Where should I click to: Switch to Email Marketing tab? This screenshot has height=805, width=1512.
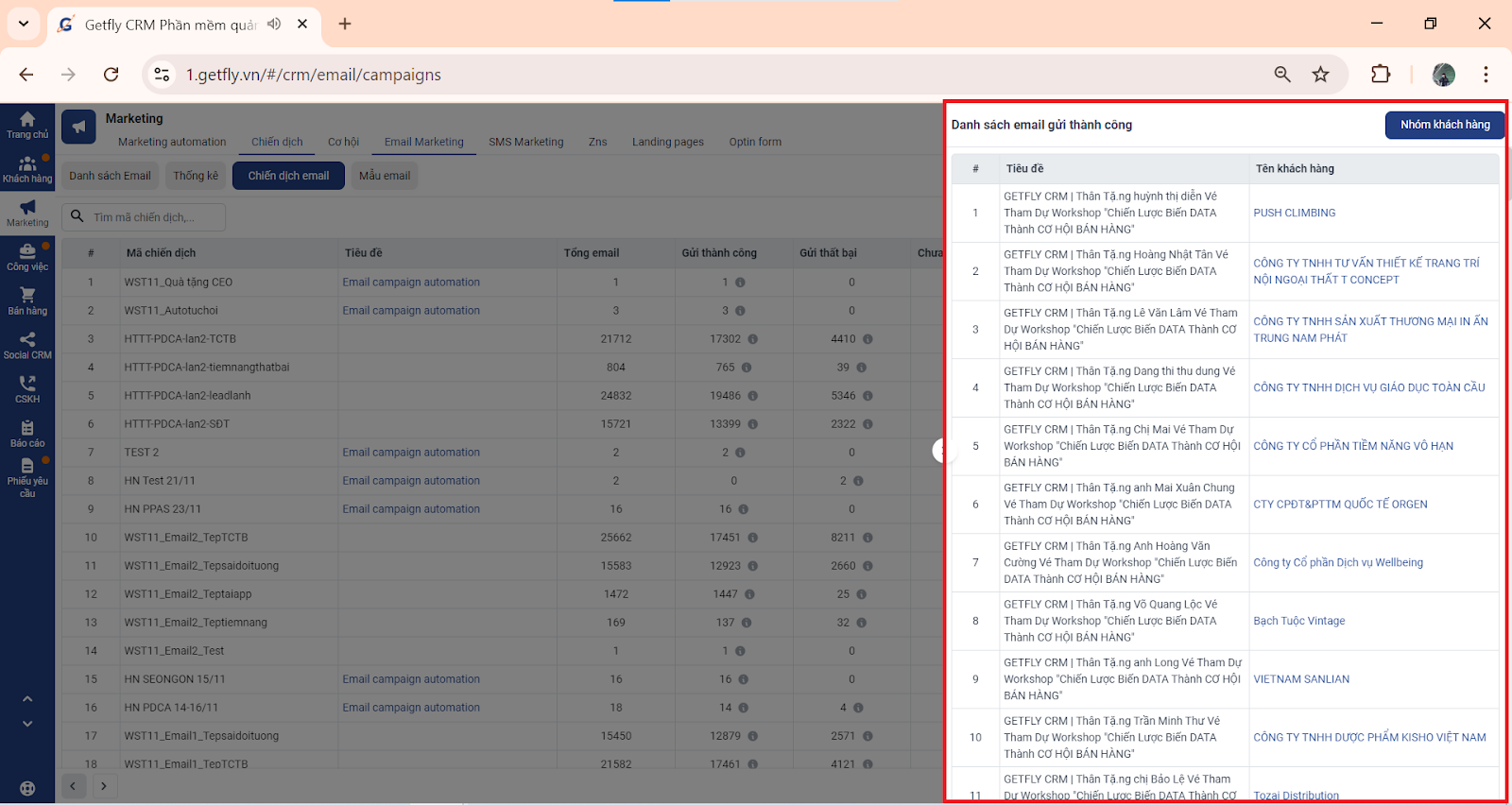(424, 142)
